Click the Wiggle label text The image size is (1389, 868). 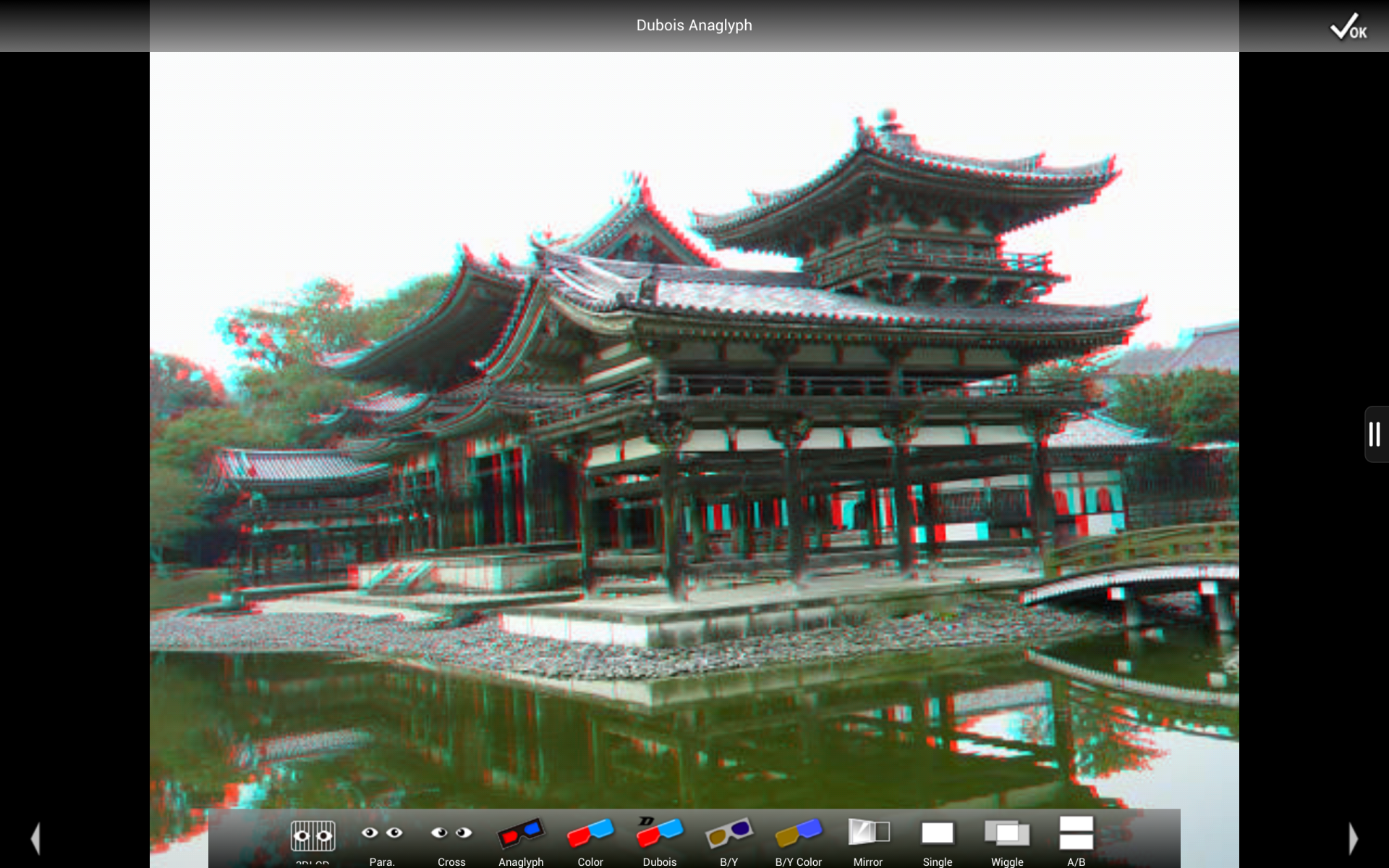tap(1006, 861)
